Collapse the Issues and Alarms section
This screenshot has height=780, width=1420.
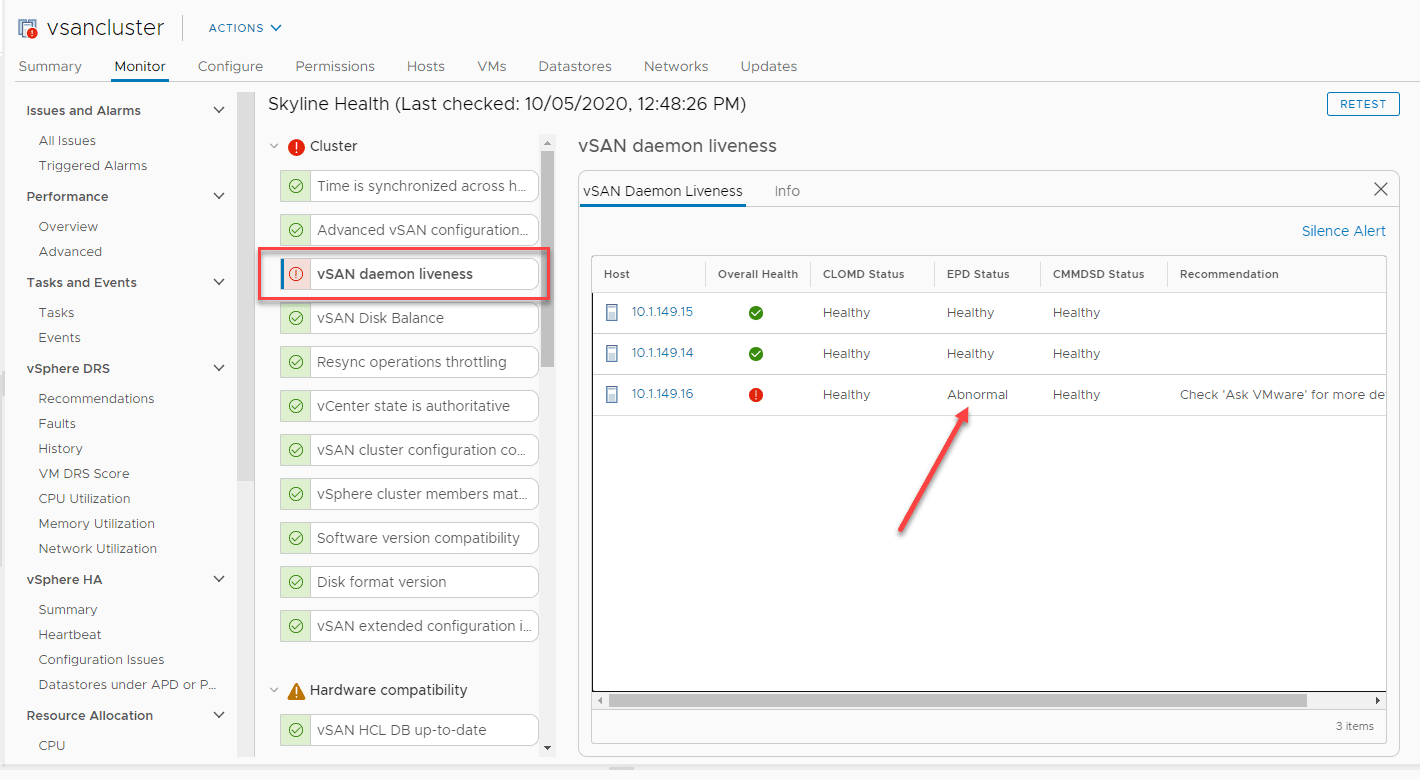click(219, 111)
